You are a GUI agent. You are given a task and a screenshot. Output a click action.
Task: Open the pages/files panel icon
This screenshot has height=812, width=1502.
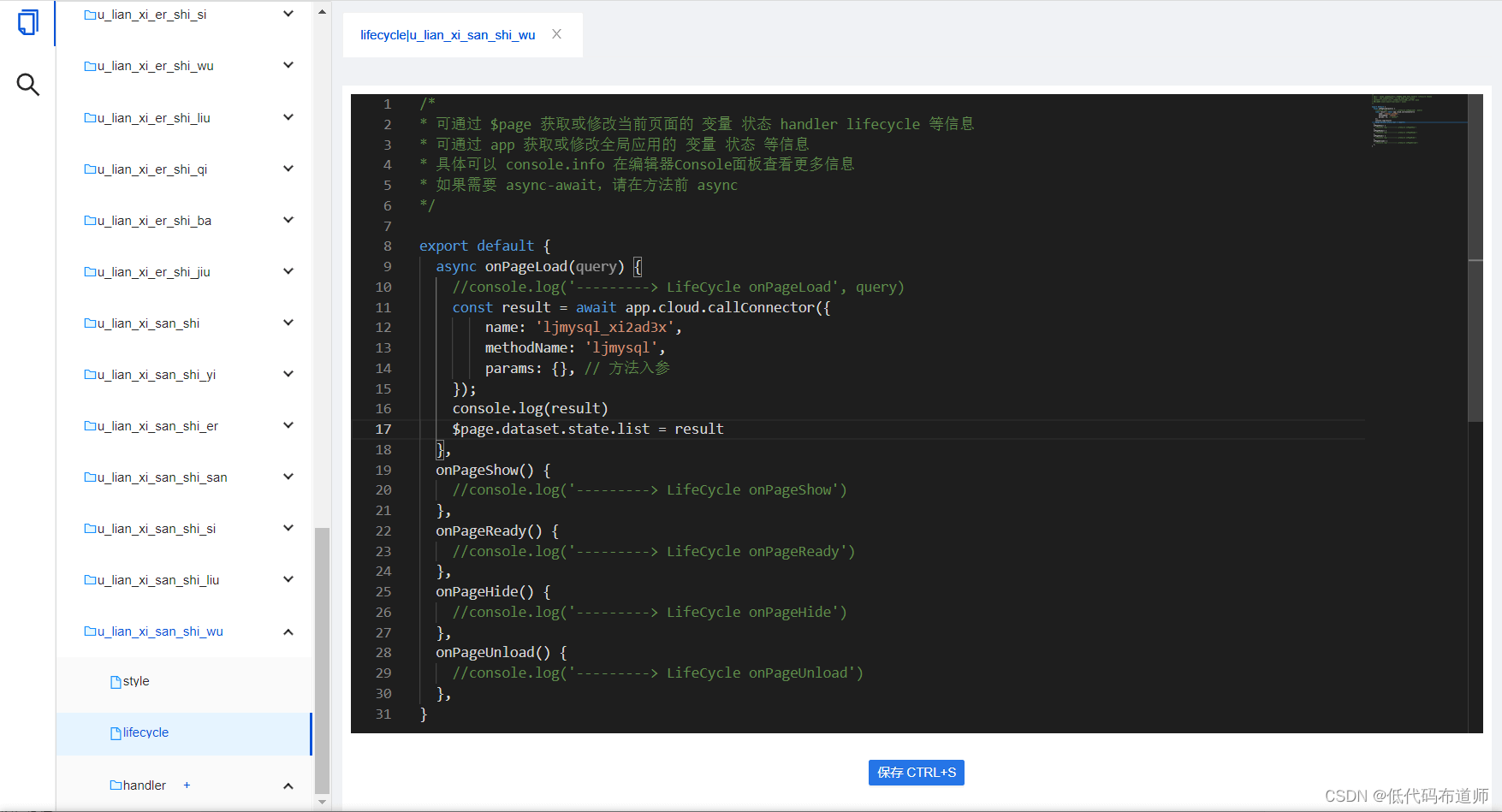point(28,22)
